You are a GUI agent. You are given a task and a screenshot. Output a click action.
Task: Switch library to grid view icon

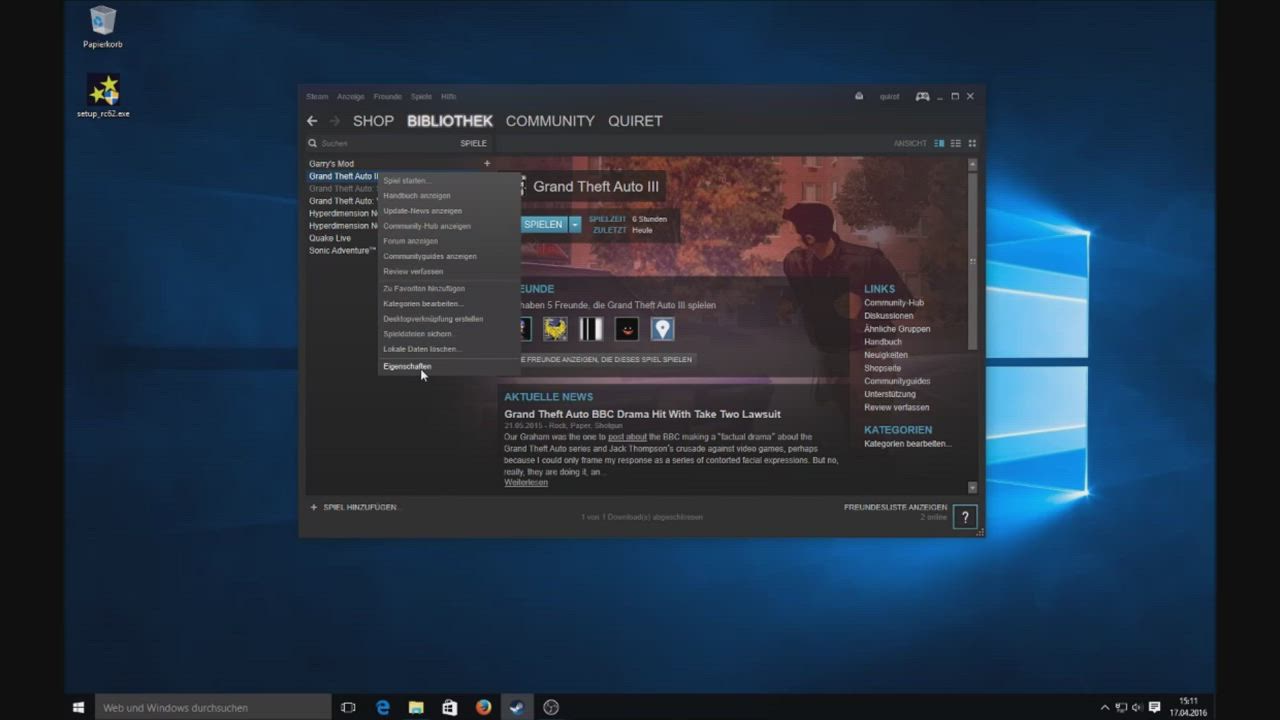972,143
